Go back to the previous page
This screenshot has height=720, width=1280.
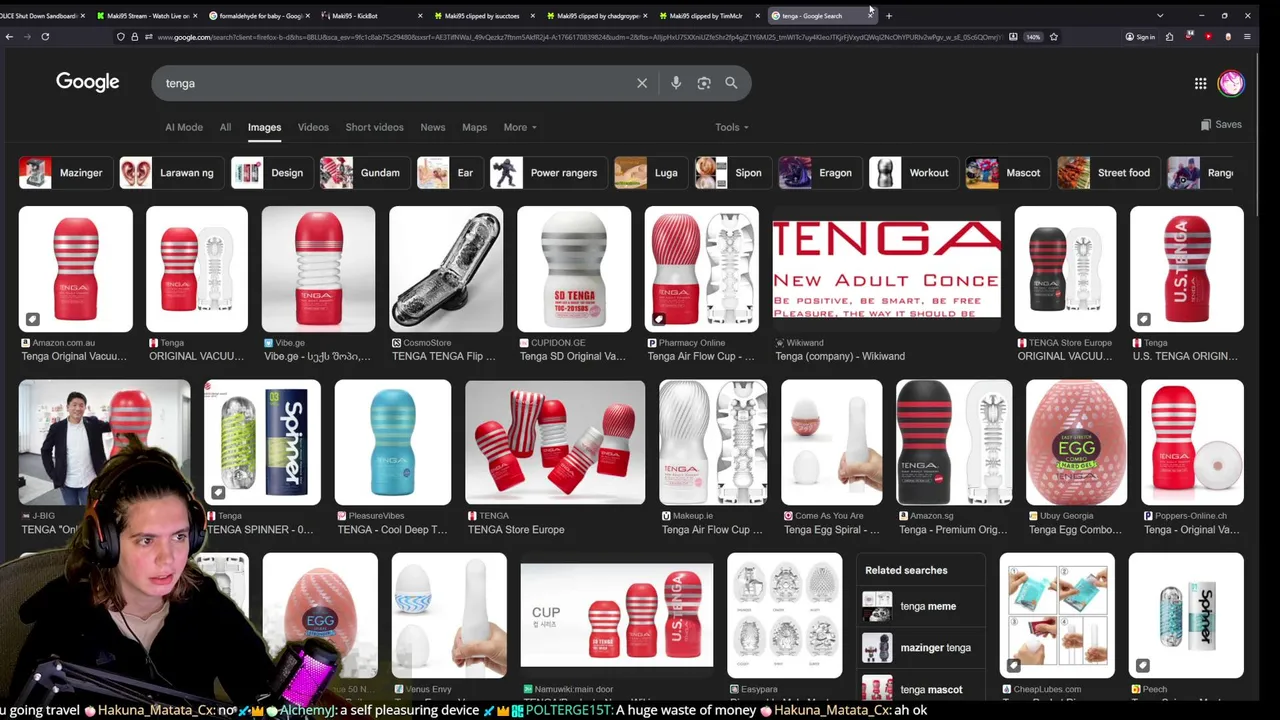[x=9, y=37]
